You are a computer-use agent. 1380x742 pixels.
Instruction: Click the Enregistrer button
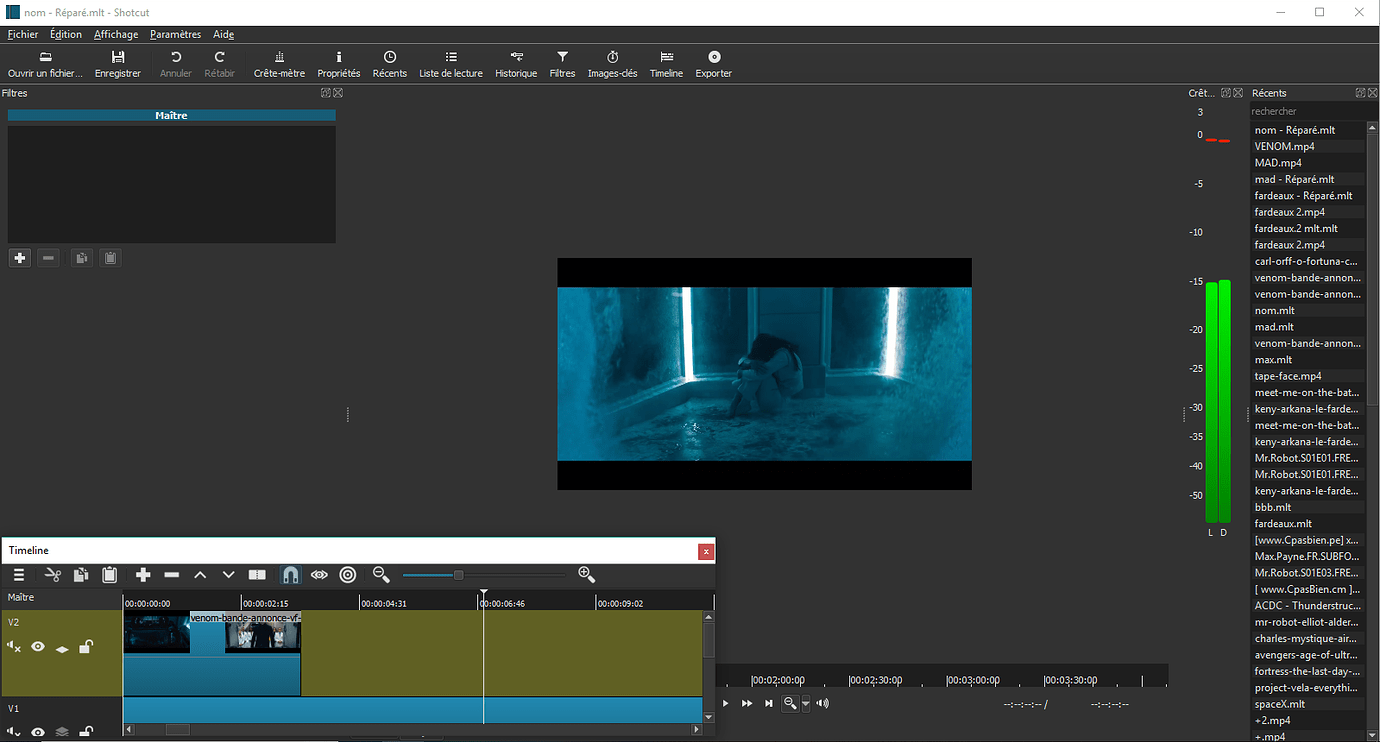(x=117, y=63)
